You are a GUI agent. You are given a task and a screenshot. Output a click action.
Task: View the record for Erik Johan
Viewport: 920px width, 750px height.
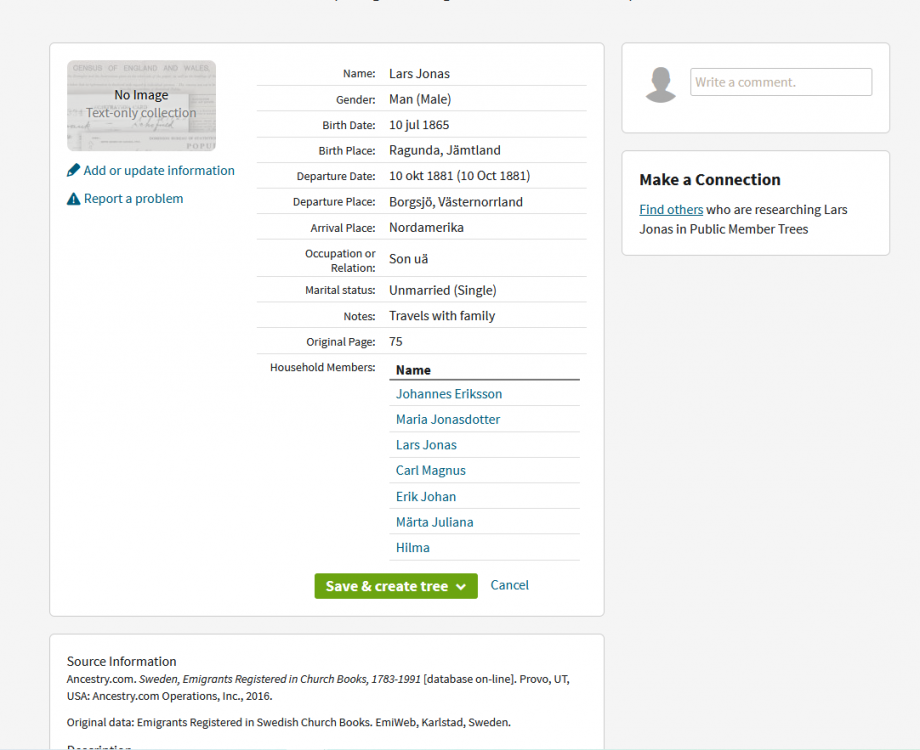tap(426, 497)
